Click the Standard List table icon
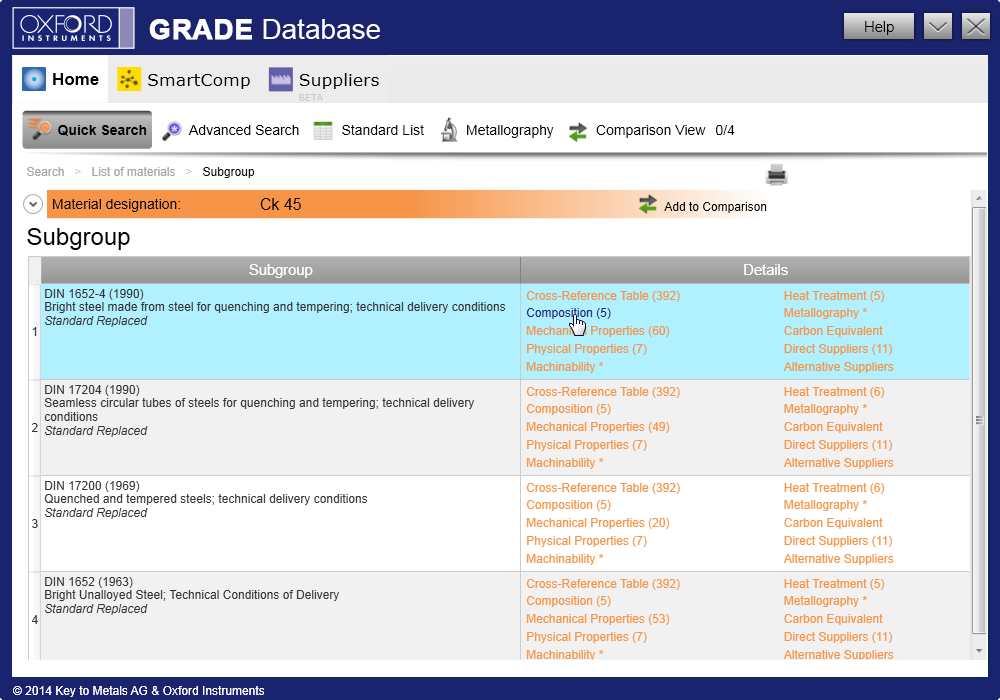Viewport: 1000px width, 700px height. (x=323, y=130)
